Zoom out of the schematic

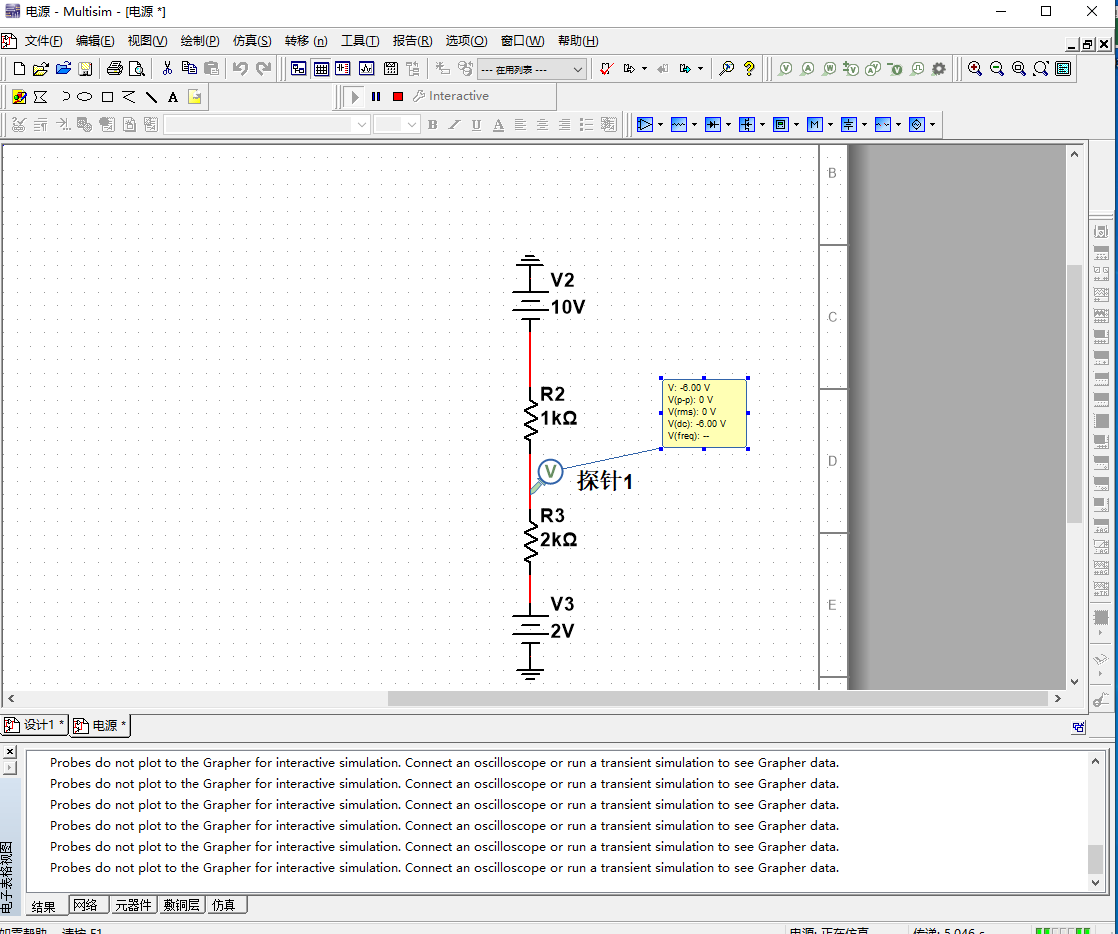(x=997, y=68)
